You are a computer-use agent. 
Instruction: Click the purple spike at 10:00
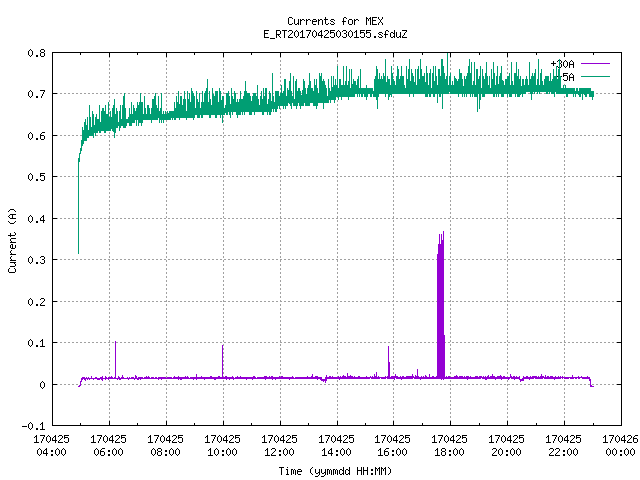[222, 361]
